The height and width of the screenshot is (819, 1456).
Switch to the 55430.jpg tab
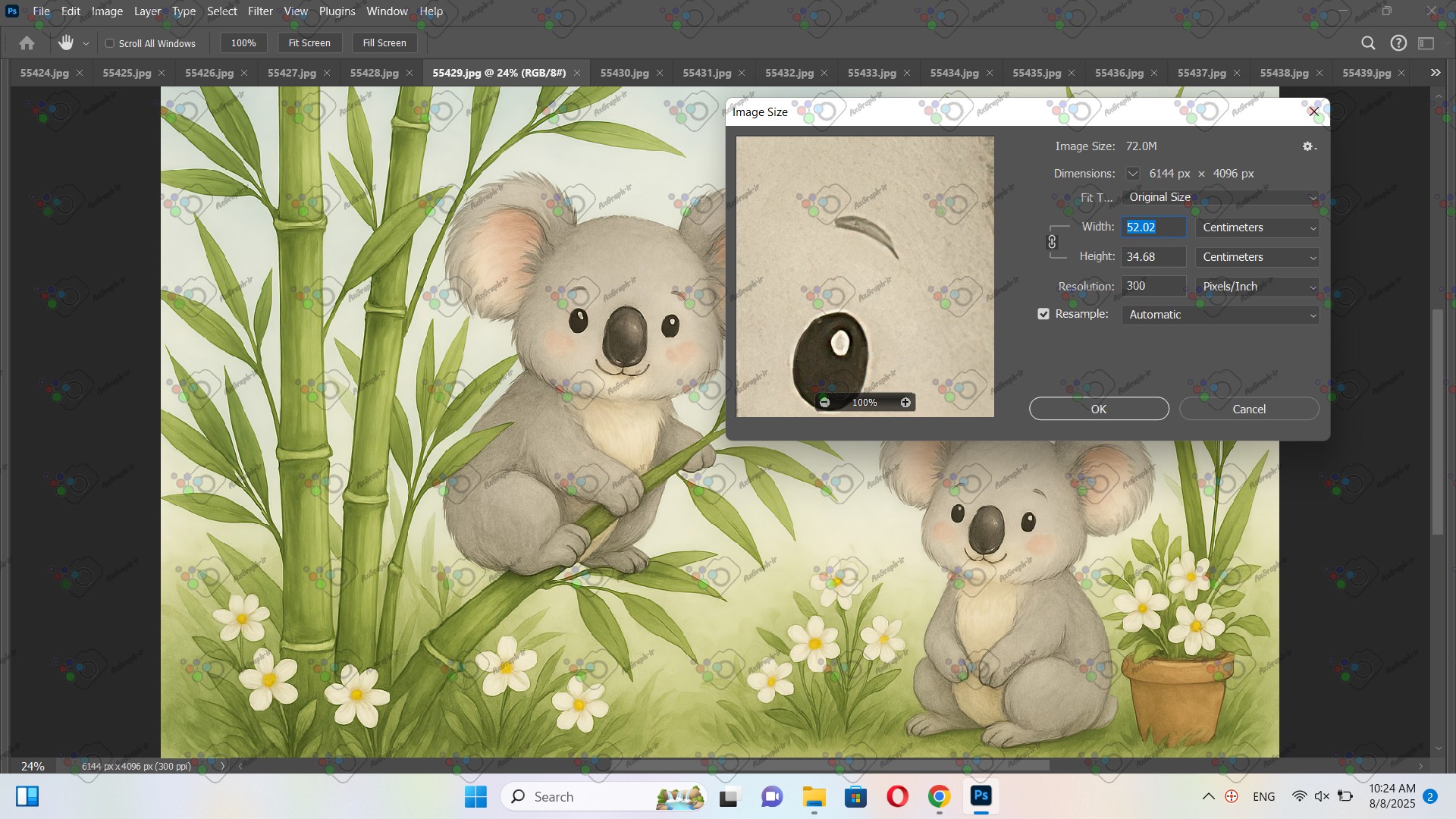click(624, 73)
